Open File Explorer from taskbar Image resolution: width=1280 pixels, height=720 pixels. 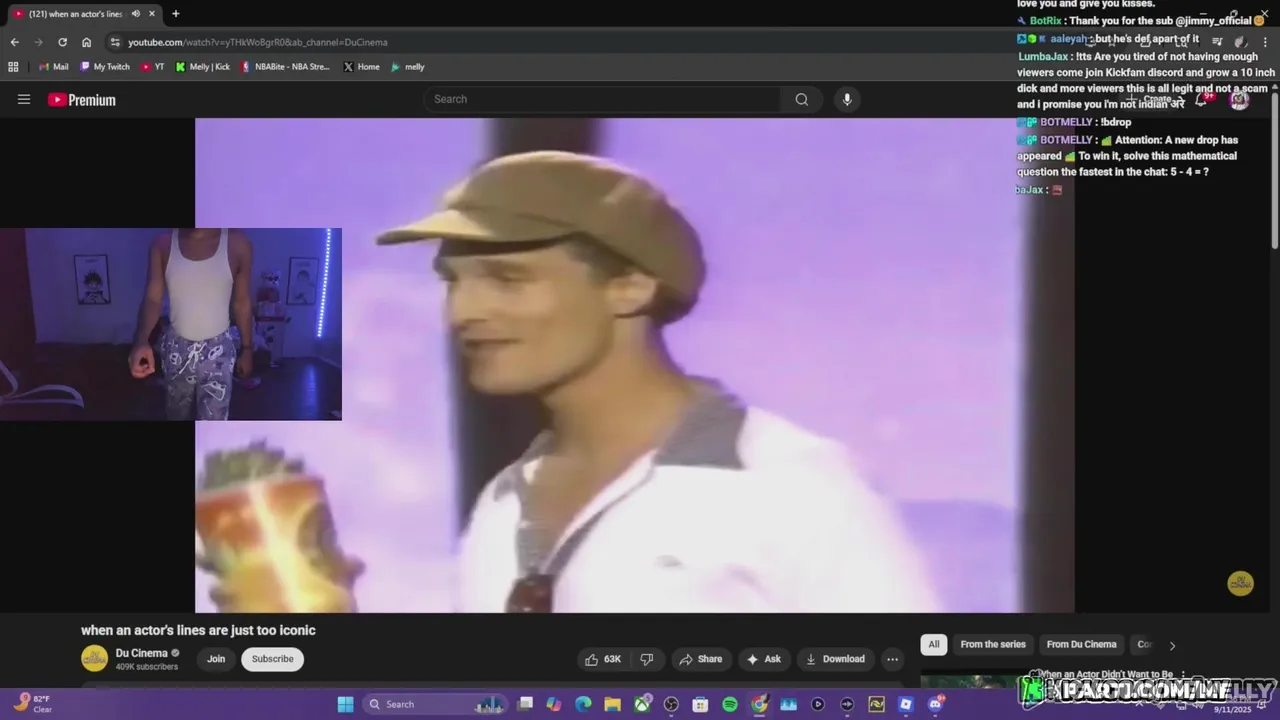click(612, 704)
